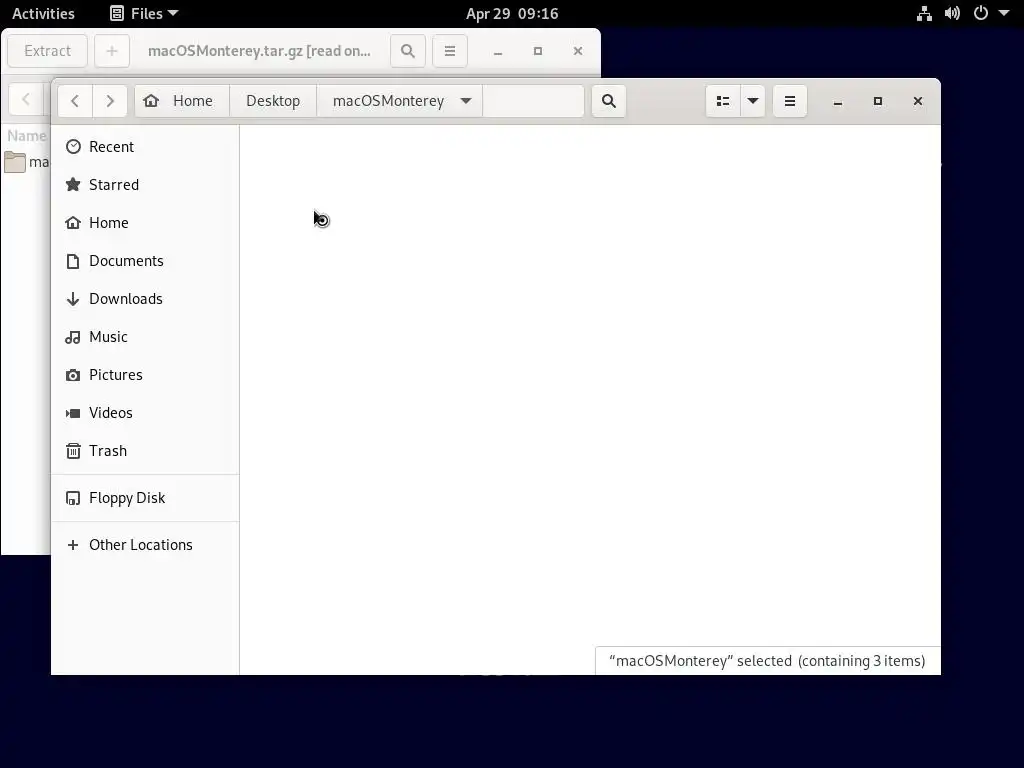Click the archive manager title macOSMonterey.tar.gz
This screenshot has height=768, width=1024.
259,51
